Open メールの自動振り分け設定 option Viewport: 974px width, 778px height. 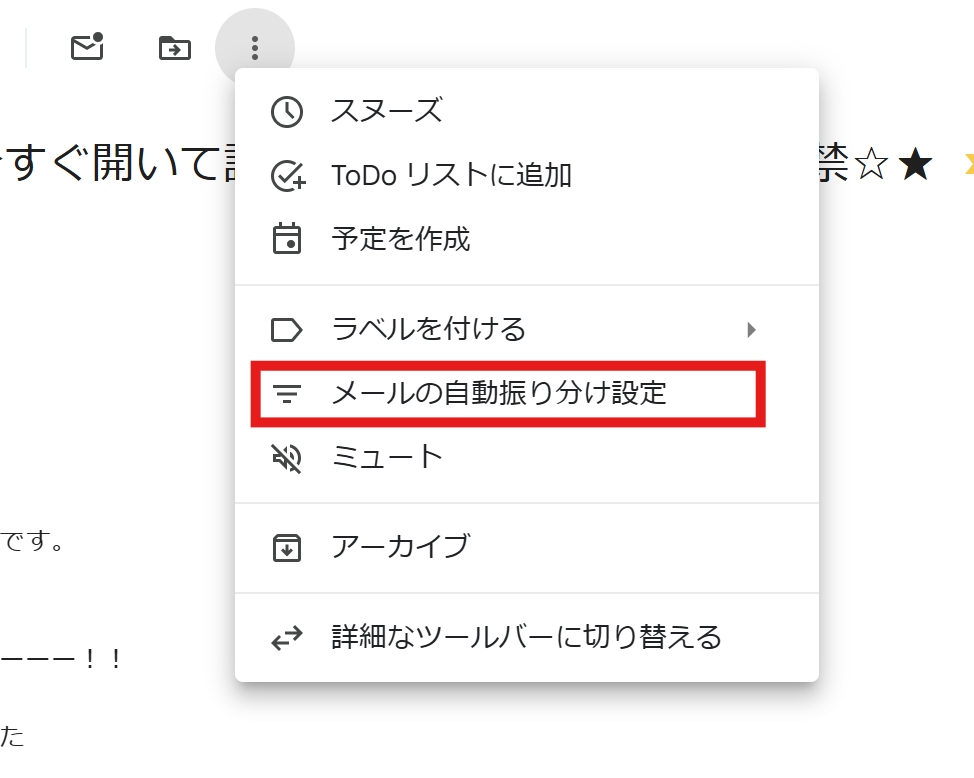499,393
